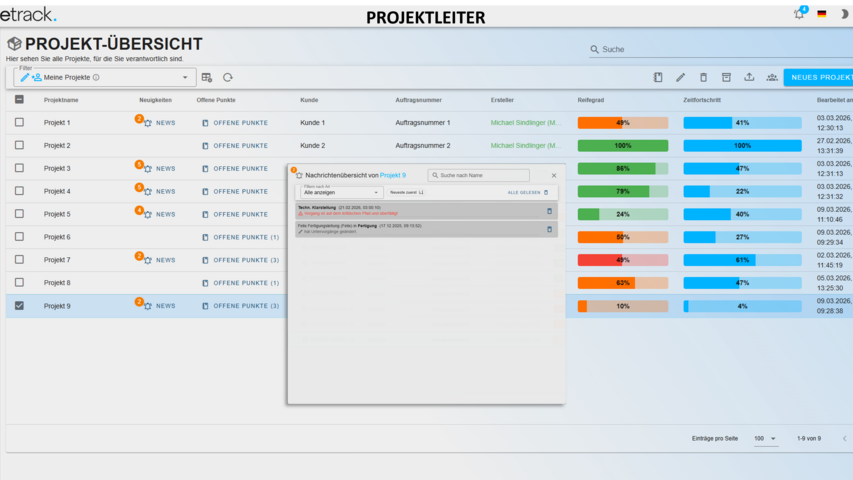Open news bell for Projekt 4
The width and height of the screenshot is (853, 480).
click(148, 192)
